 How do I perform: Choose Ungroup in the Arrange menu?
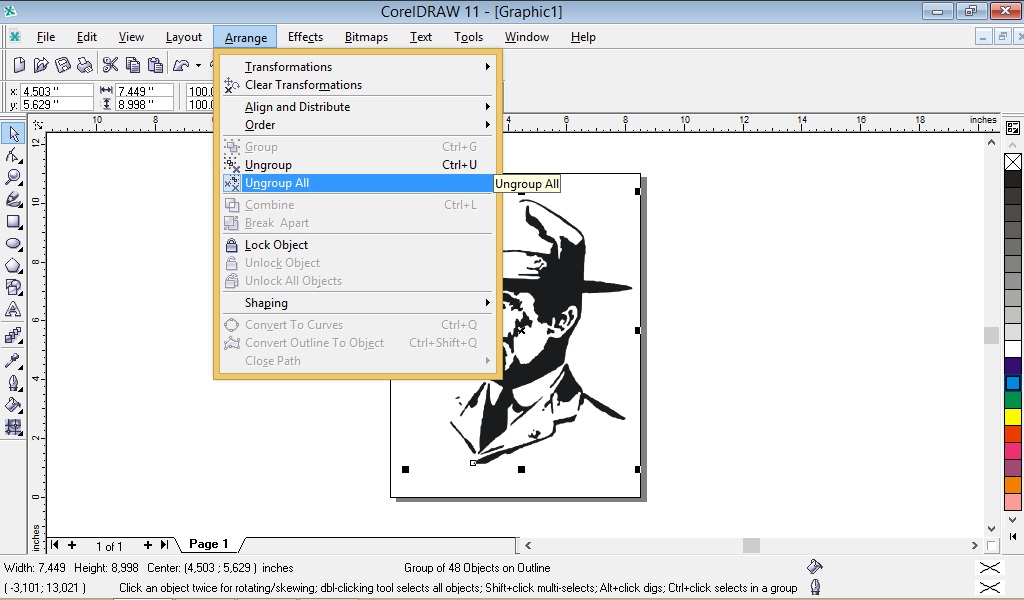coord(357,165)
